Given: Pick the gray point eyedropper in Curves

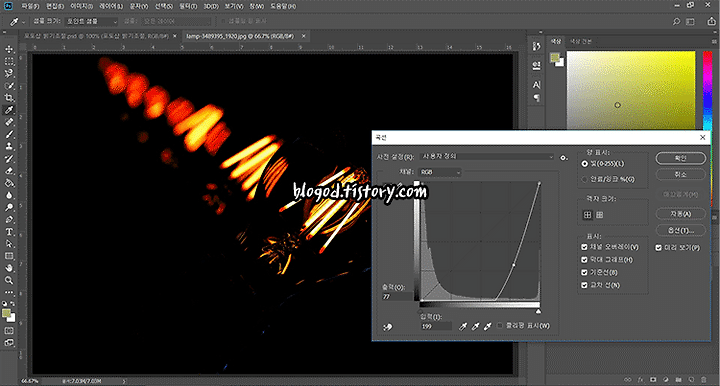Looking at the screenshot, I should pyautogui.click(x=475, y=326).
